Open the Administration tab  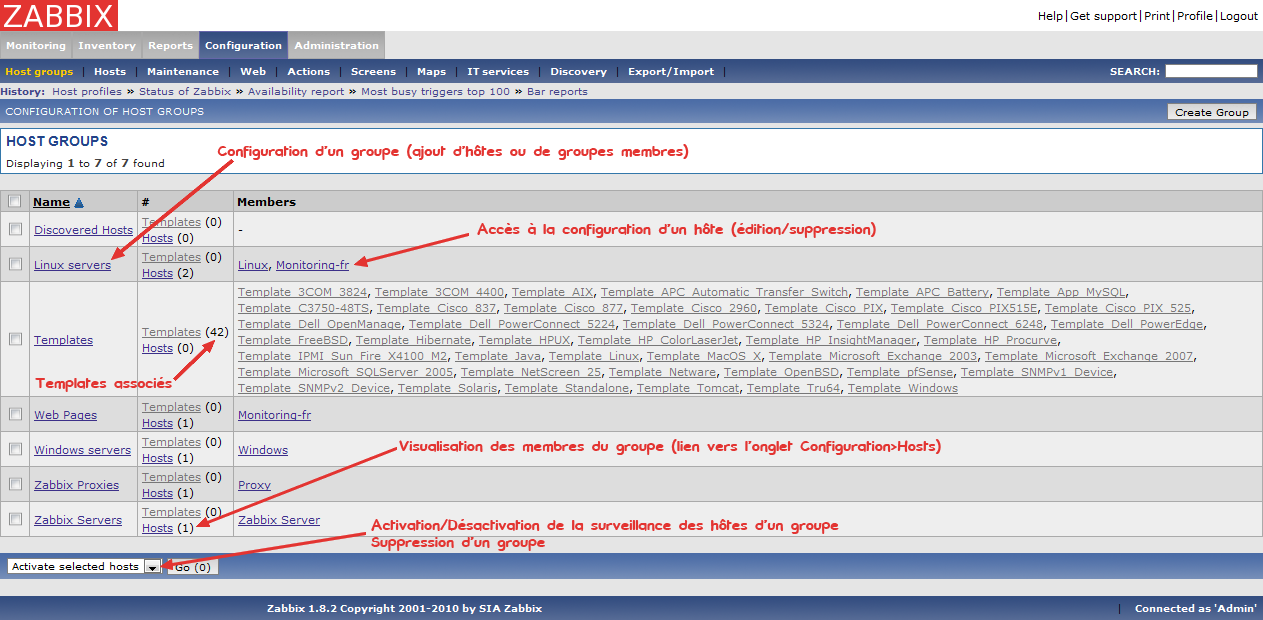(x=336, y=45)
